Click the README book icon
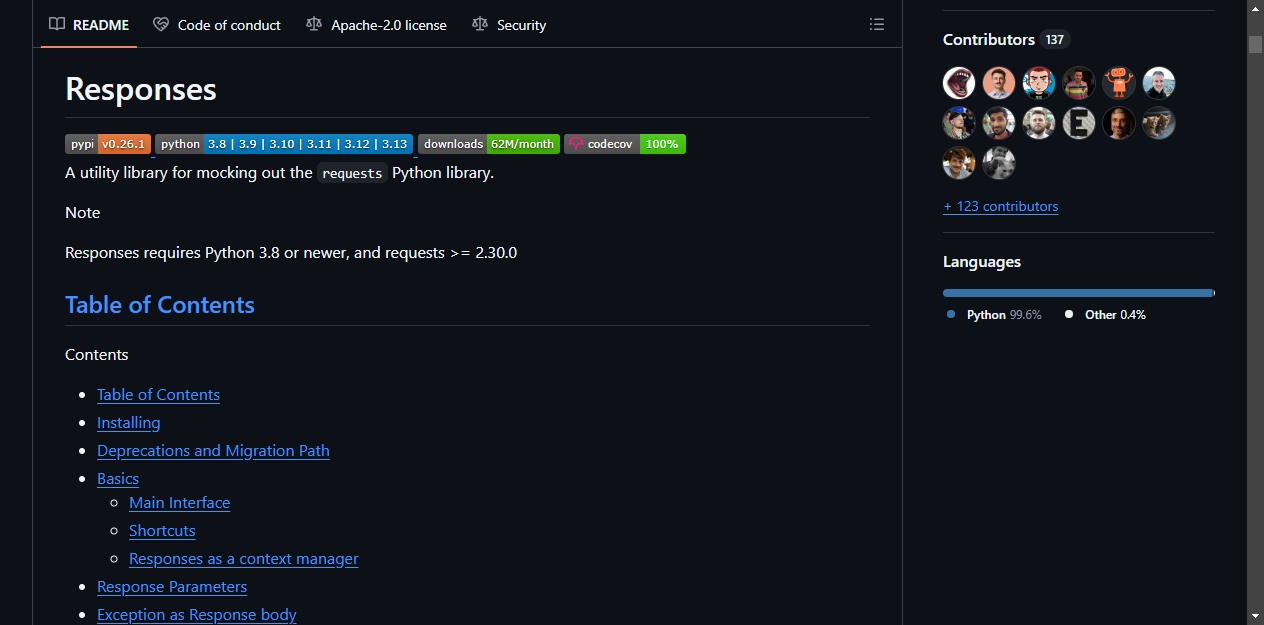This screenshot has width=1264, height=625. 57,25
